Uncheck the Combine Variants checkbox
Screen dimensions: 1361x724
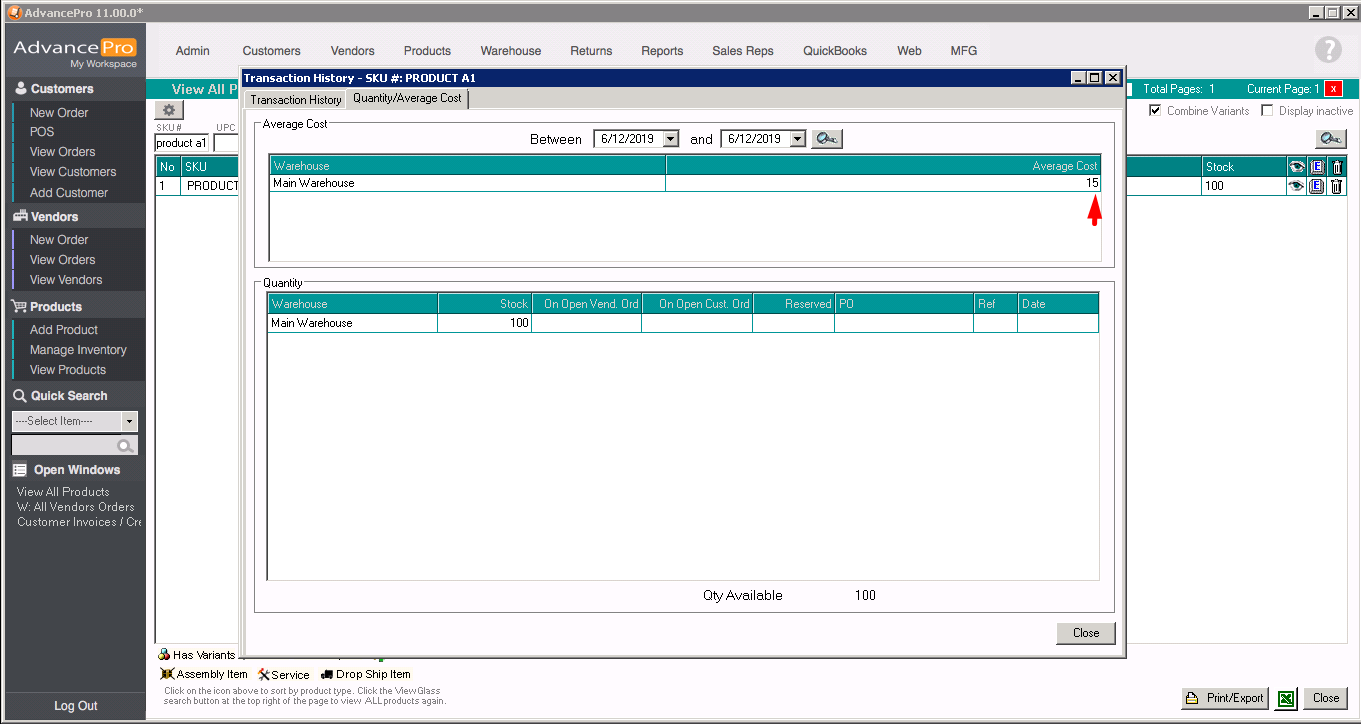pyautogui.click(x=1155, y=111)
